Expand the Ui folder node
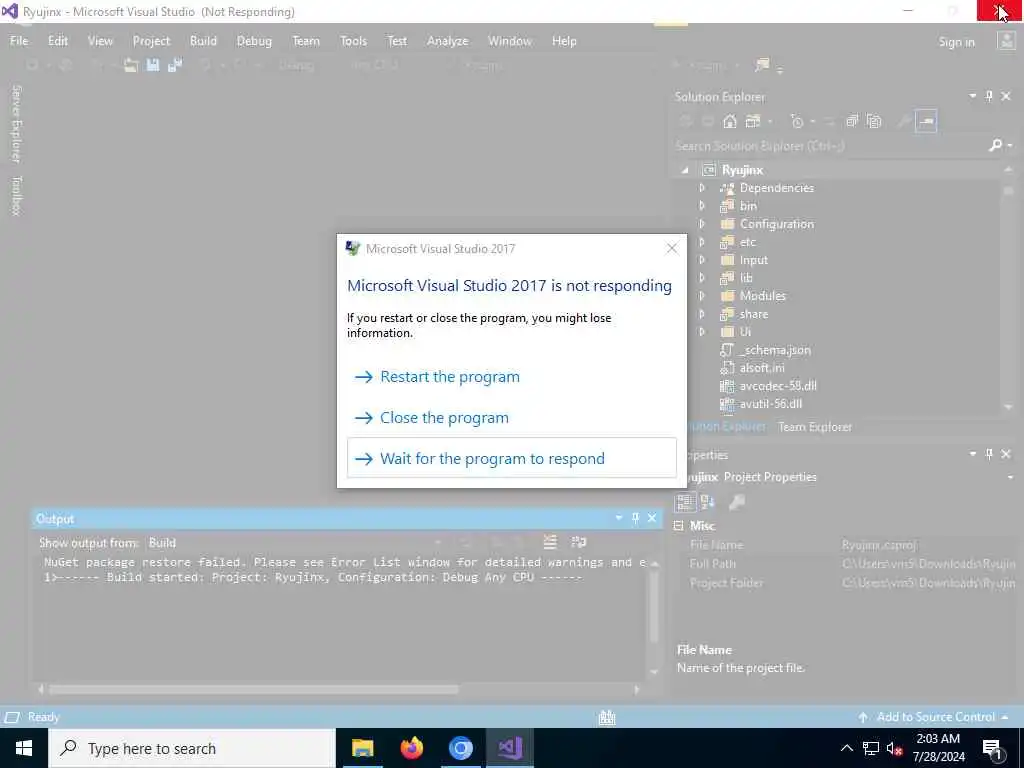The image size is (1024, 768). (702, 332)
